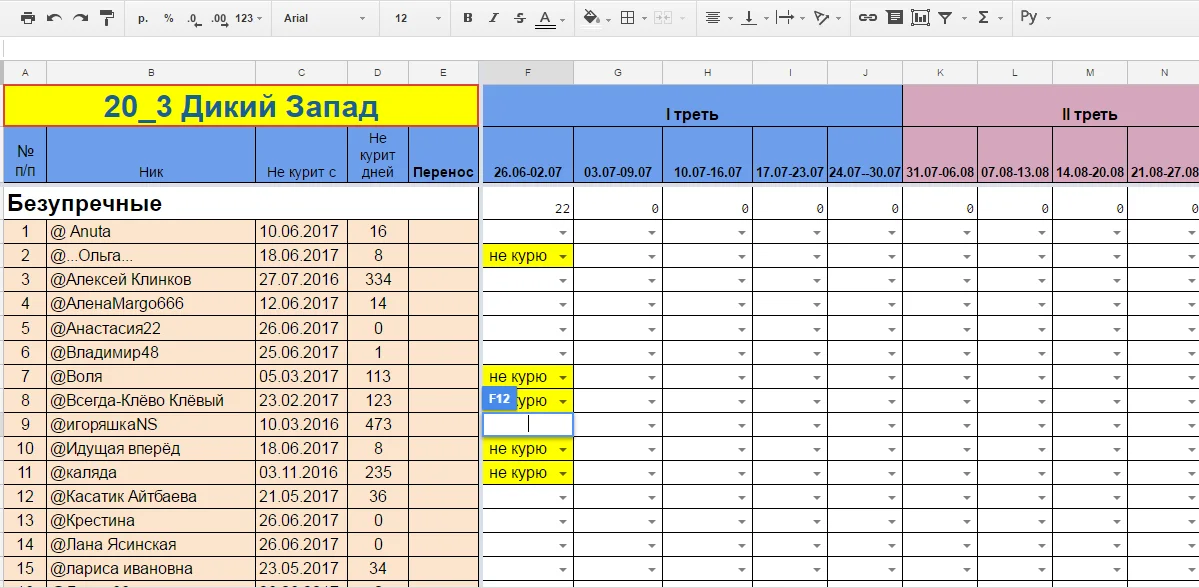Click the Insert link icon

867,18
